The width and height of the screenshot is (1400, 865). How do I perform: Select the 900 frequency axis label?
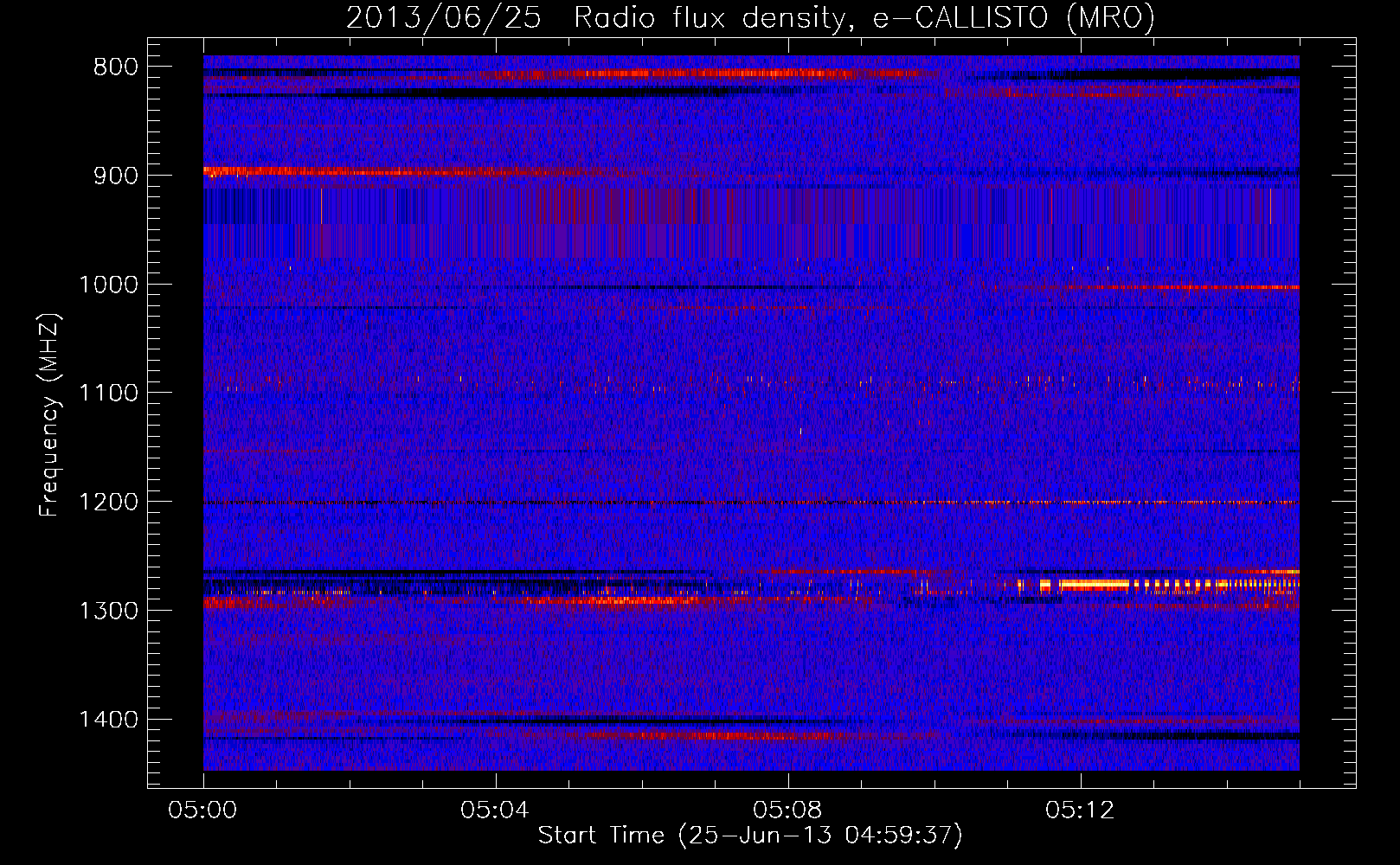[117, 176]
